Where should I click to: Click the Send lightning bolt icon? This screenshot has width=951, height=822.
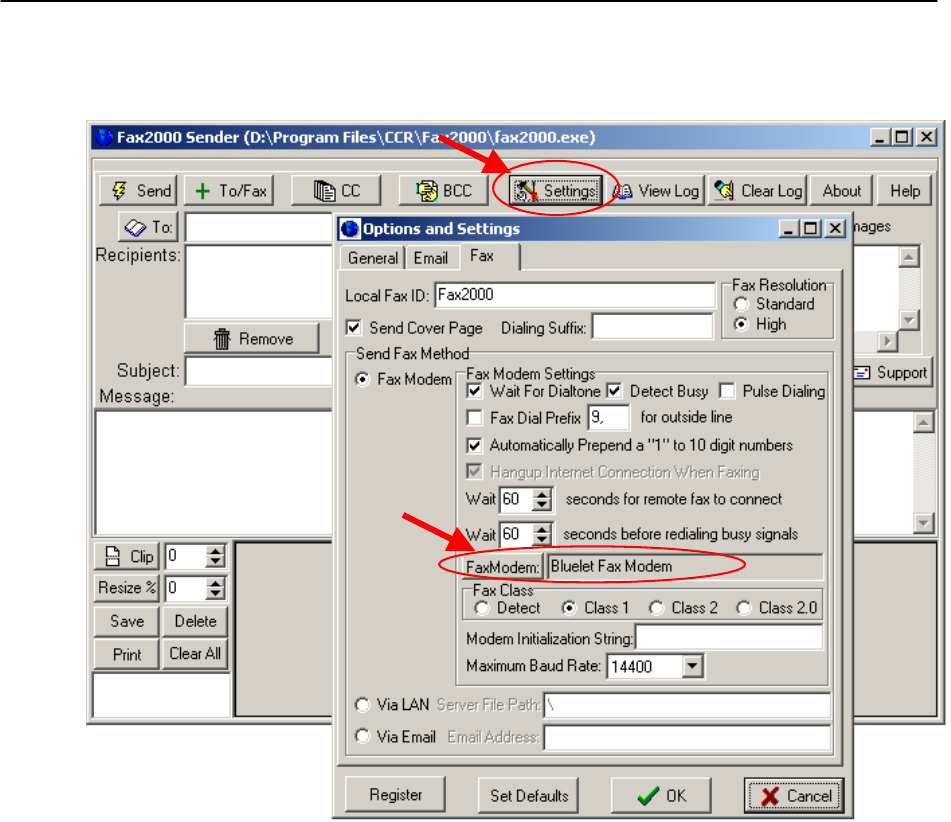click(x=119, y=191)
